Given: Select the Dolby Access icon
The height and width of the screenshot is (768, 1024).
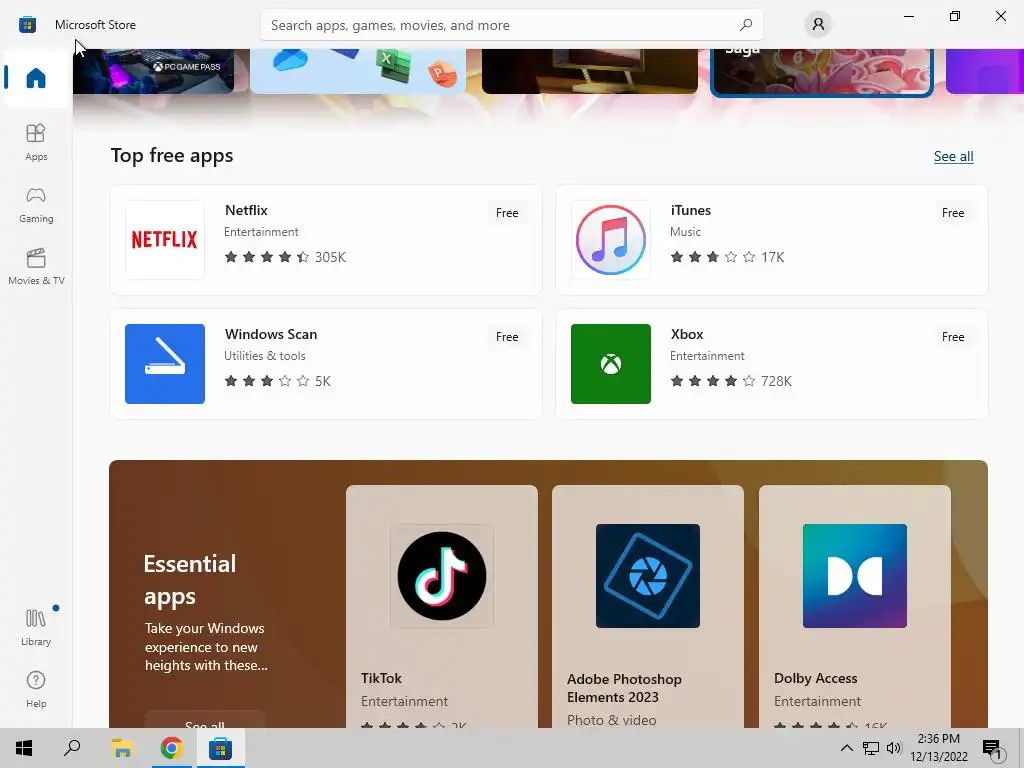Looking at the screenshot, I should 854,575.
